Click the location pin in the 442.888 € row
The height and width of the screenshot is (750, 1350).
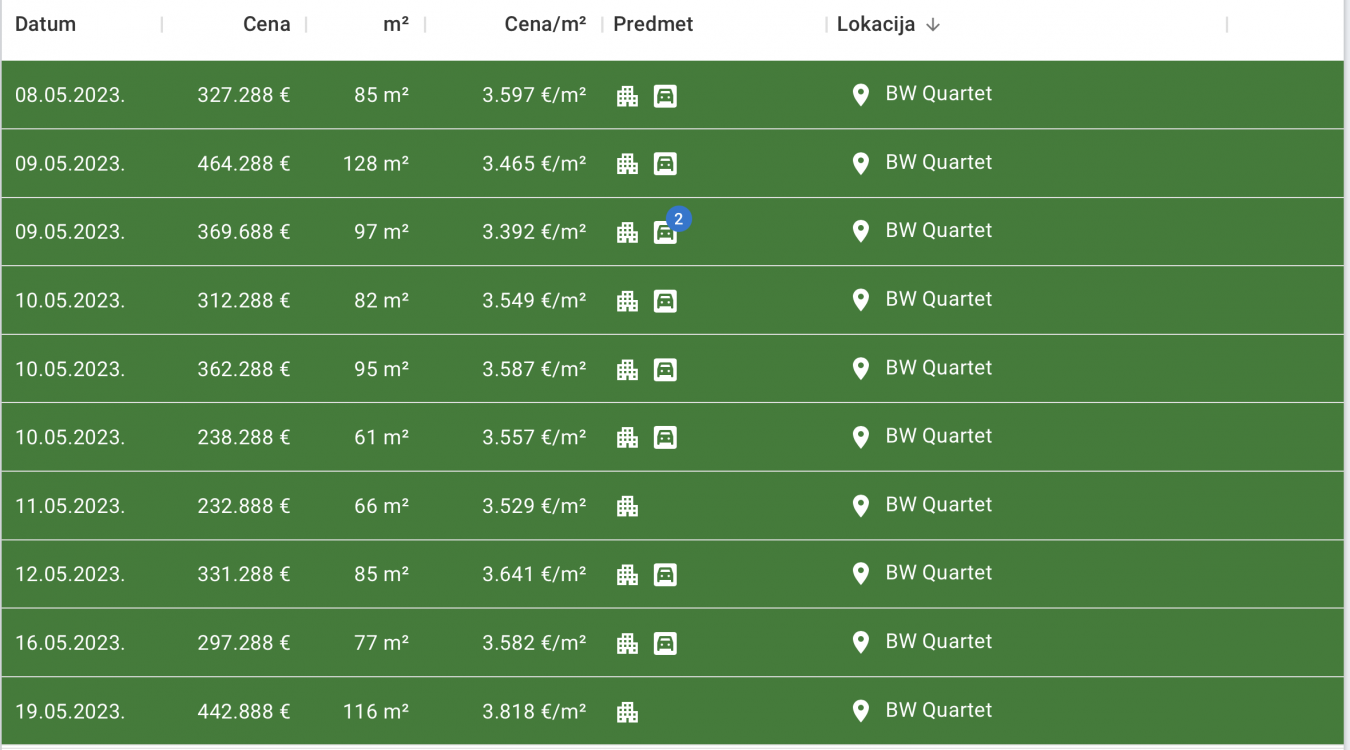tap(860, 711)
